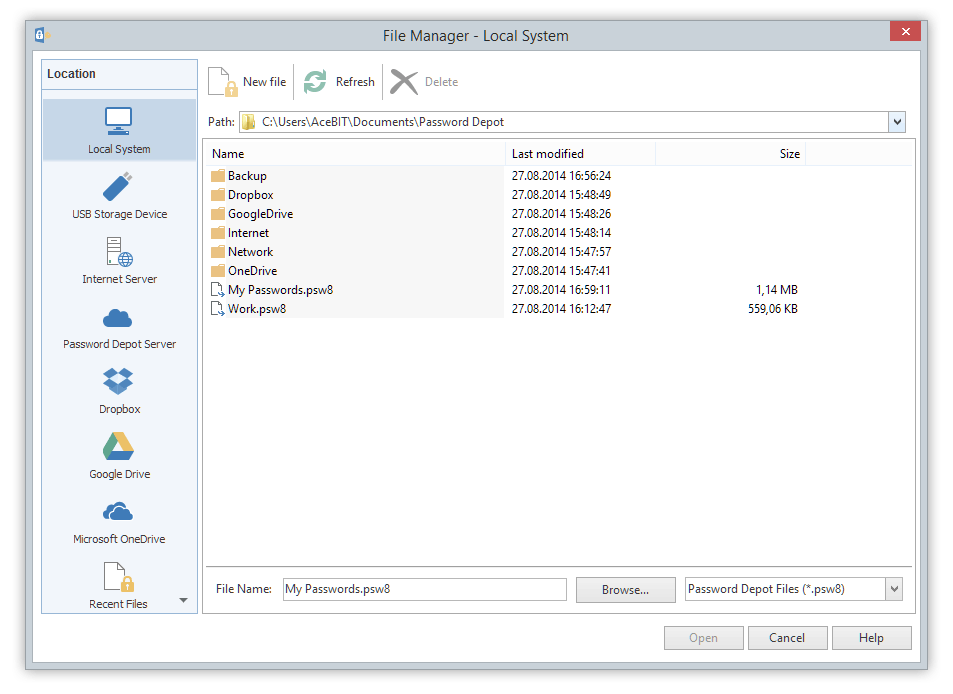
Task: Click the Open button
Action: pyautogui.click(x=703, y=637)
